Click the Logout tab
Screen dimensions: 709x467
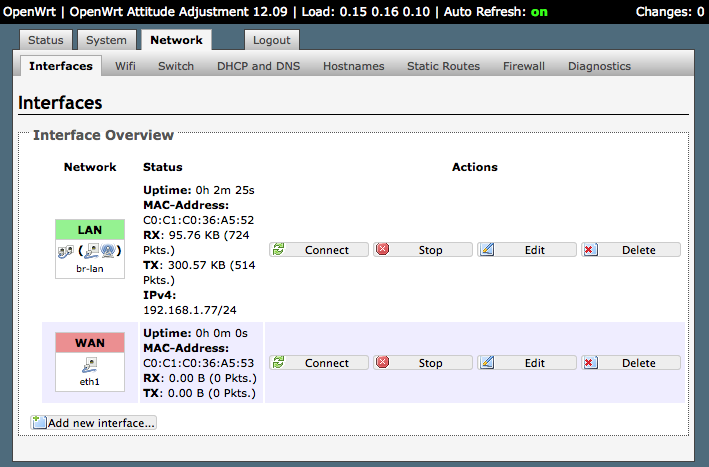pos(271,40)
